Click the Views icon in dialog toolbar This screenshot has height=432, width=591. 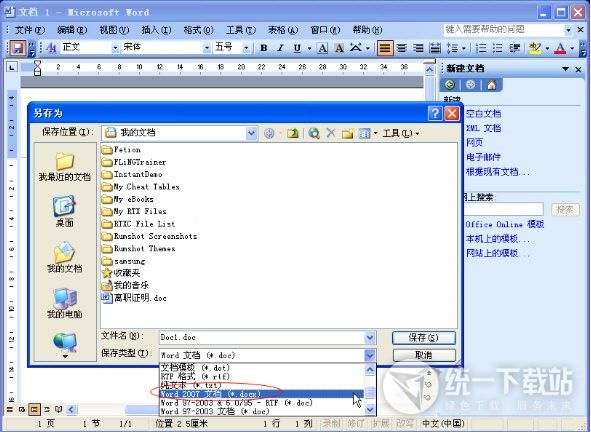click(364, 133)
